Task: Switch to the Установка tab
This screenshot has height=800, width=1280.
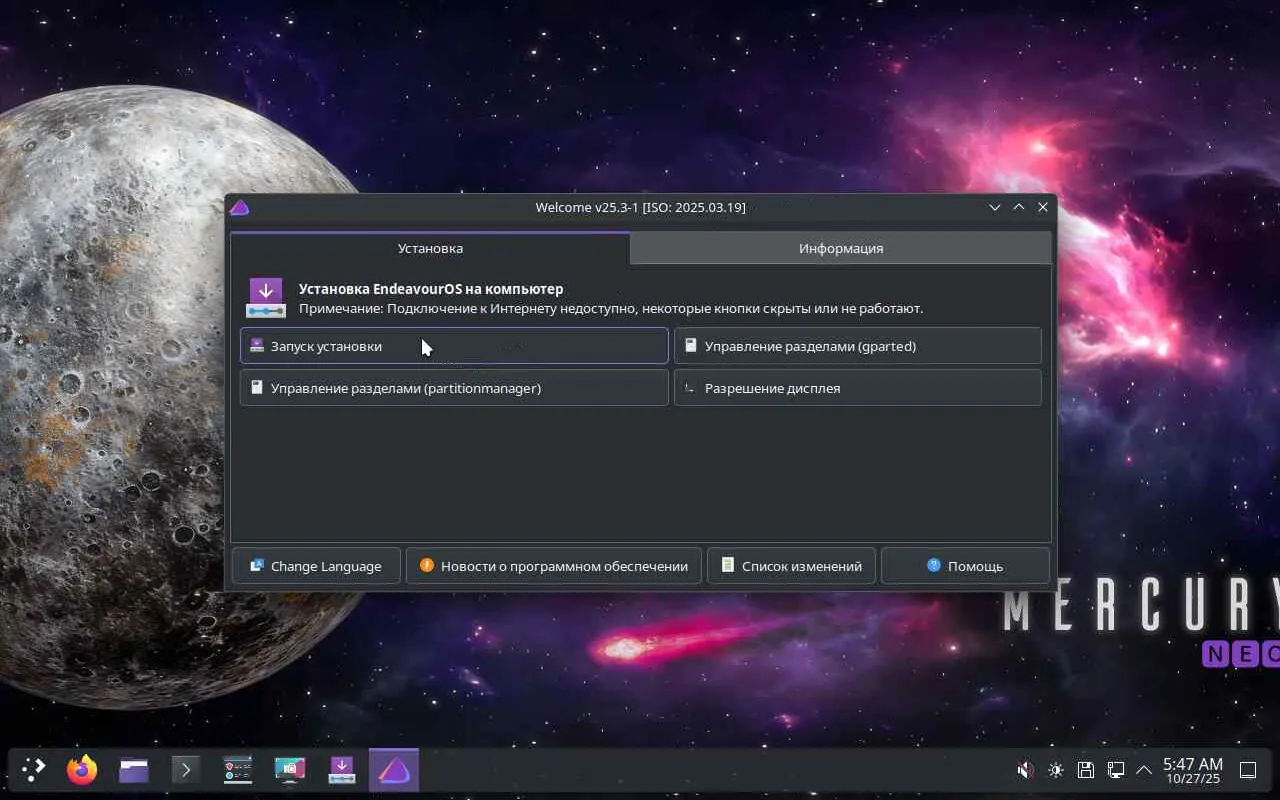Action: [x=430, y=248]
